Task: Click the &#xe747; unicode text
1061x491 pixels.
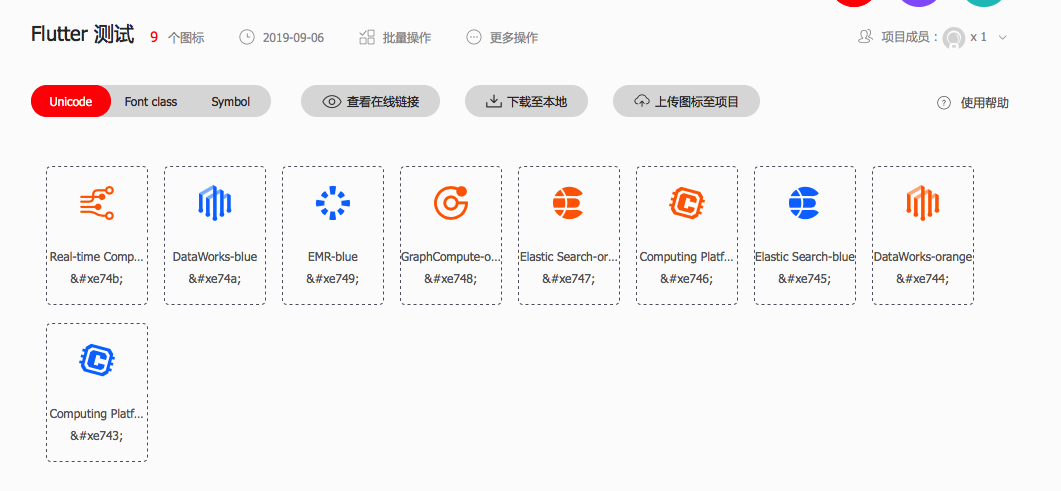Action: point(568,279)
